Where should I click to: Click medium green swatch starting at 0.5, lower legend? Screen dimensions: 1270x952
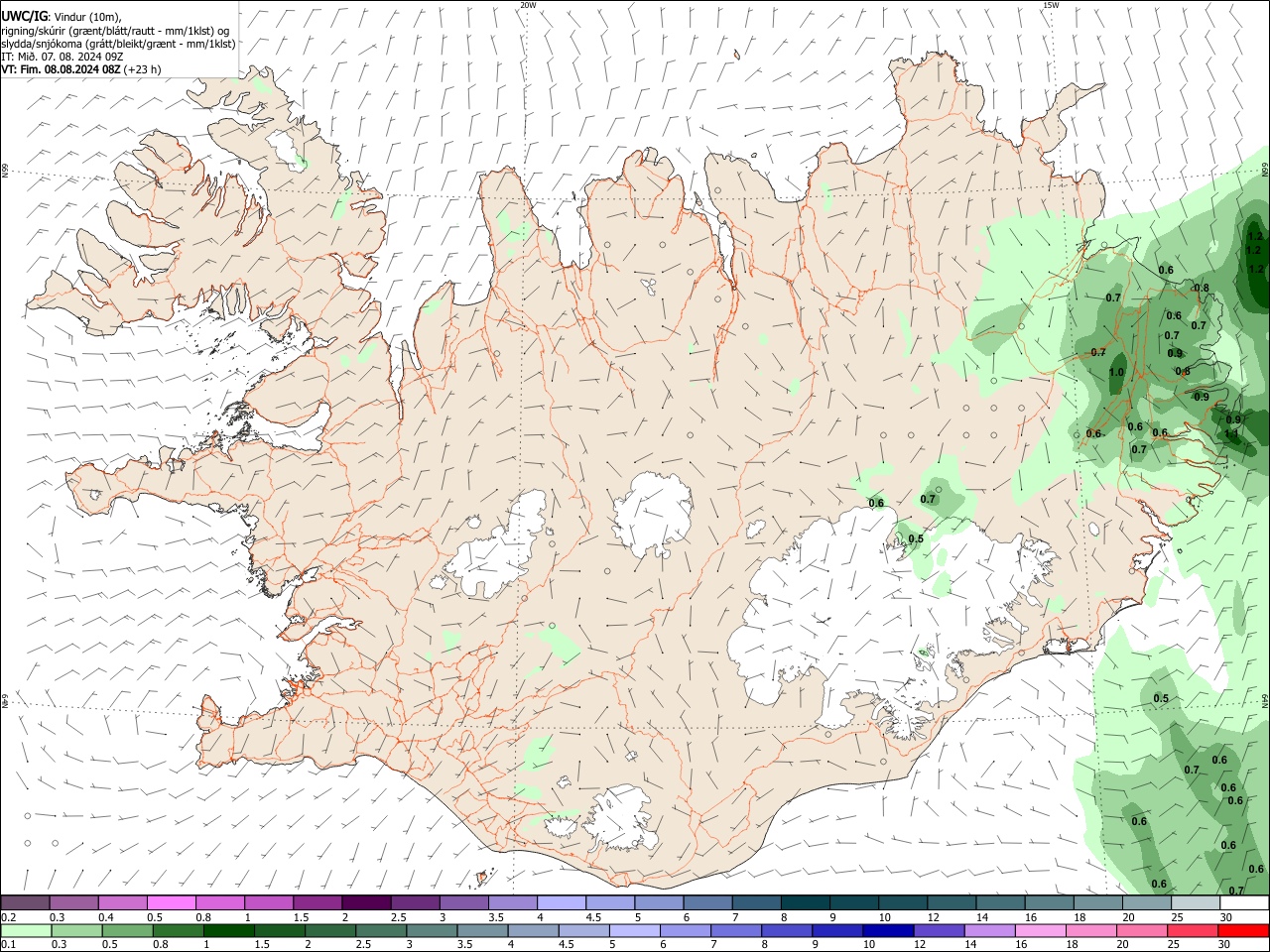coord(127,931)
